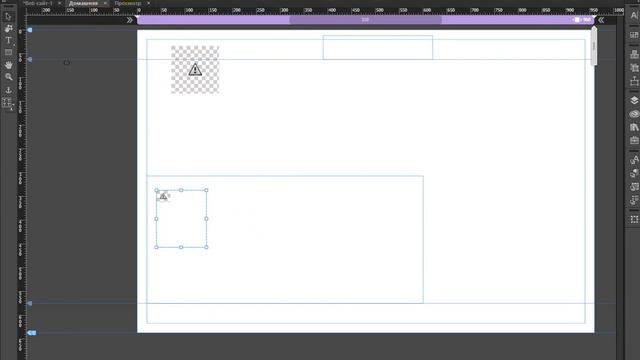Select the Crop tool below the arrow tool
640x360 pixels.
(8, 29)
